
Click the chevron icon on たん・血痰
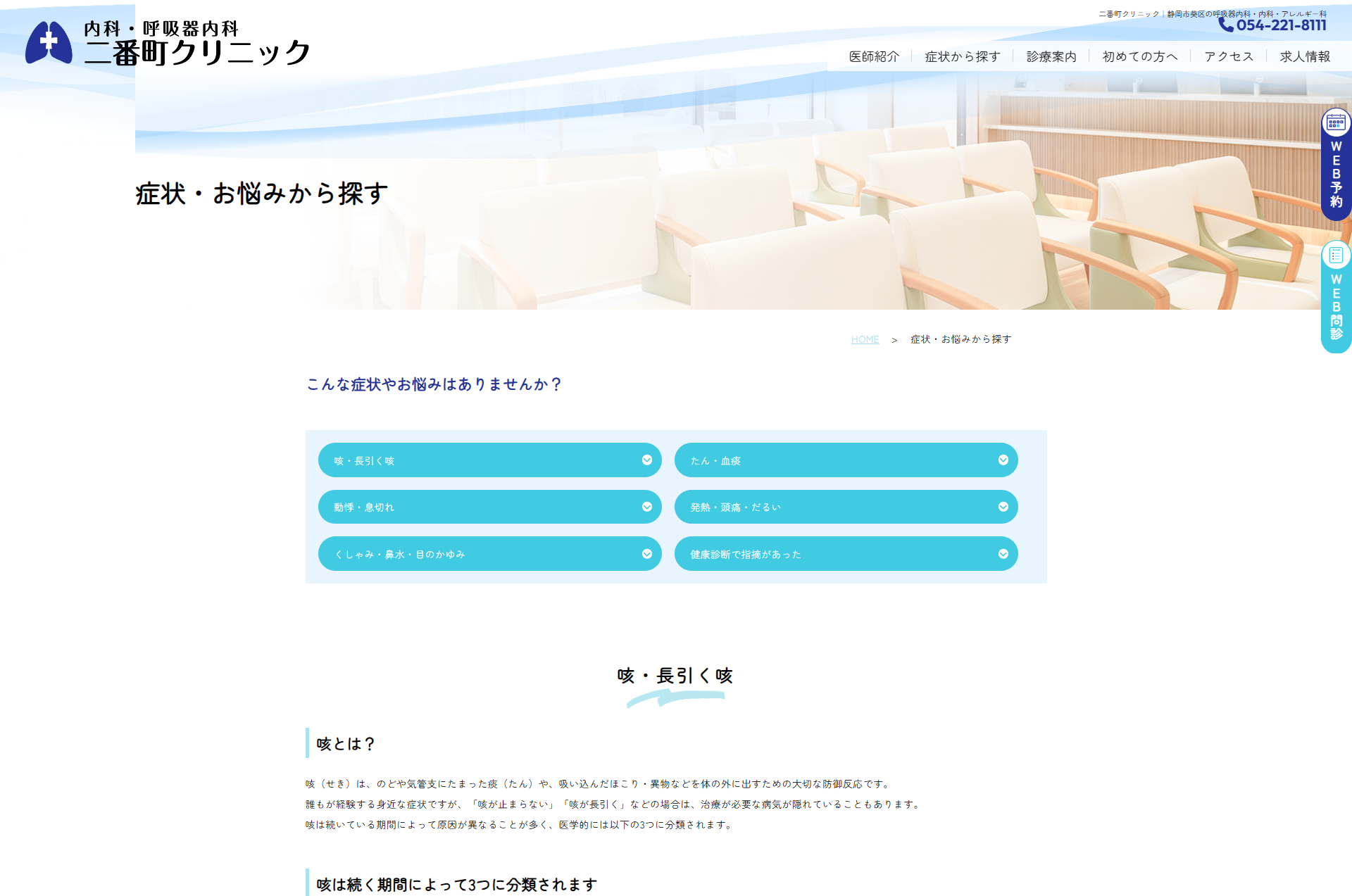tap(1003, 460)
